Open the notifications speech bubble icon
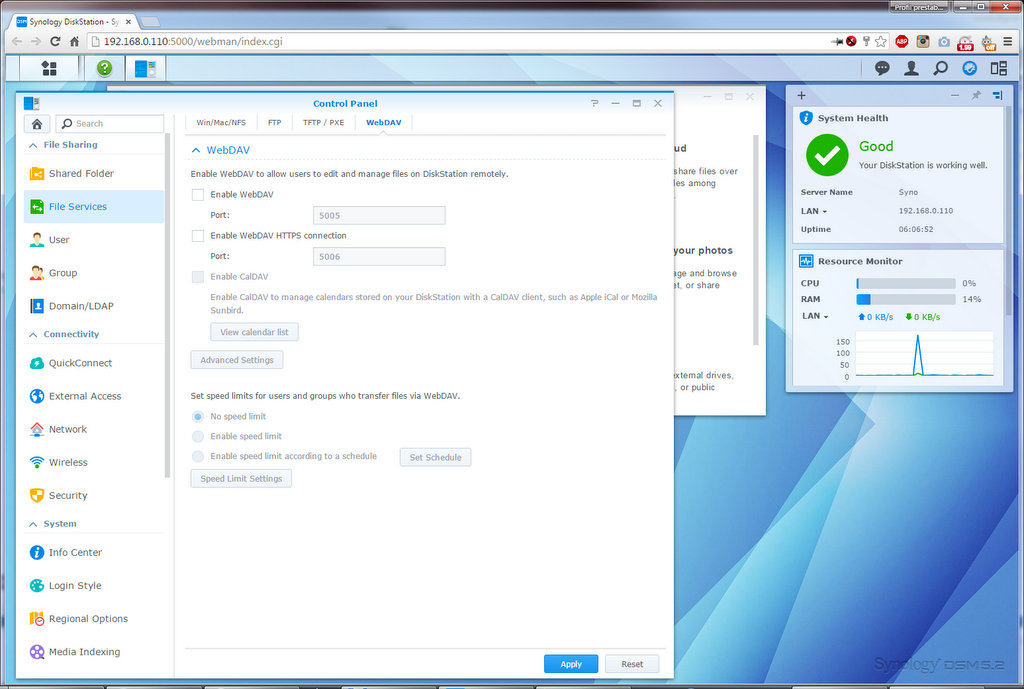 point(882,68)
